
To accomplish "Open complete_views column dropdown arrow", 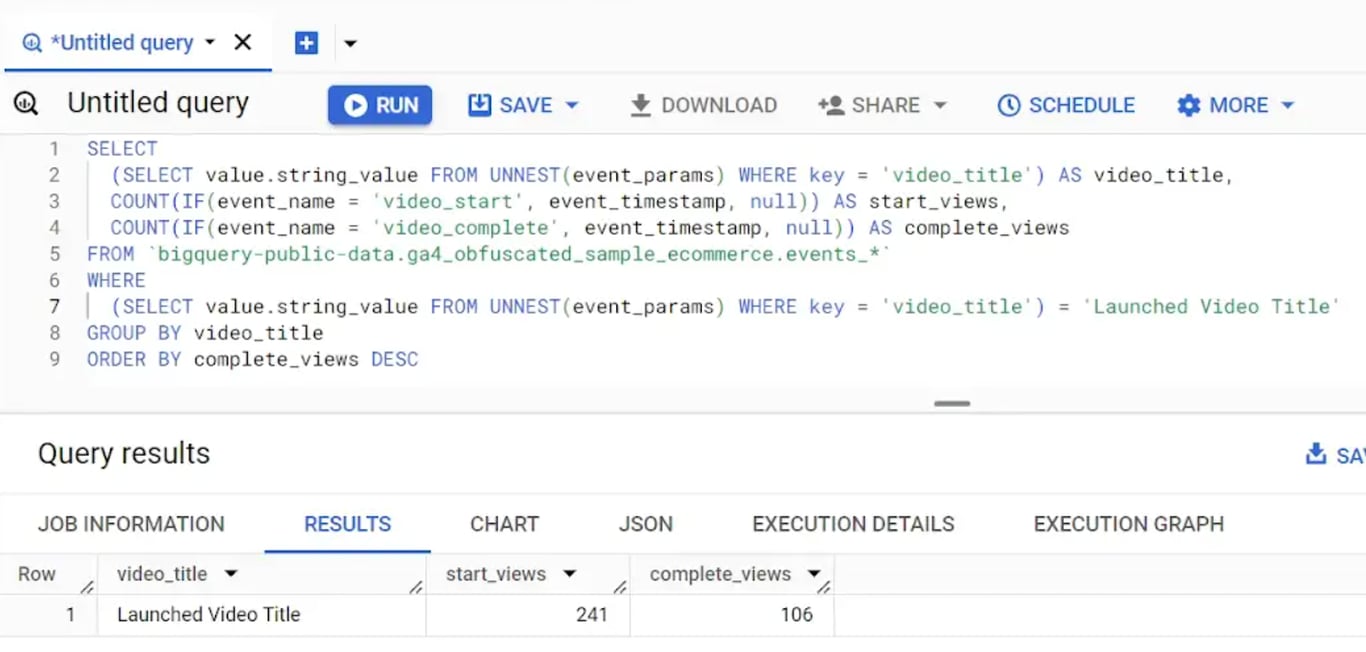I will click(814, 574).
